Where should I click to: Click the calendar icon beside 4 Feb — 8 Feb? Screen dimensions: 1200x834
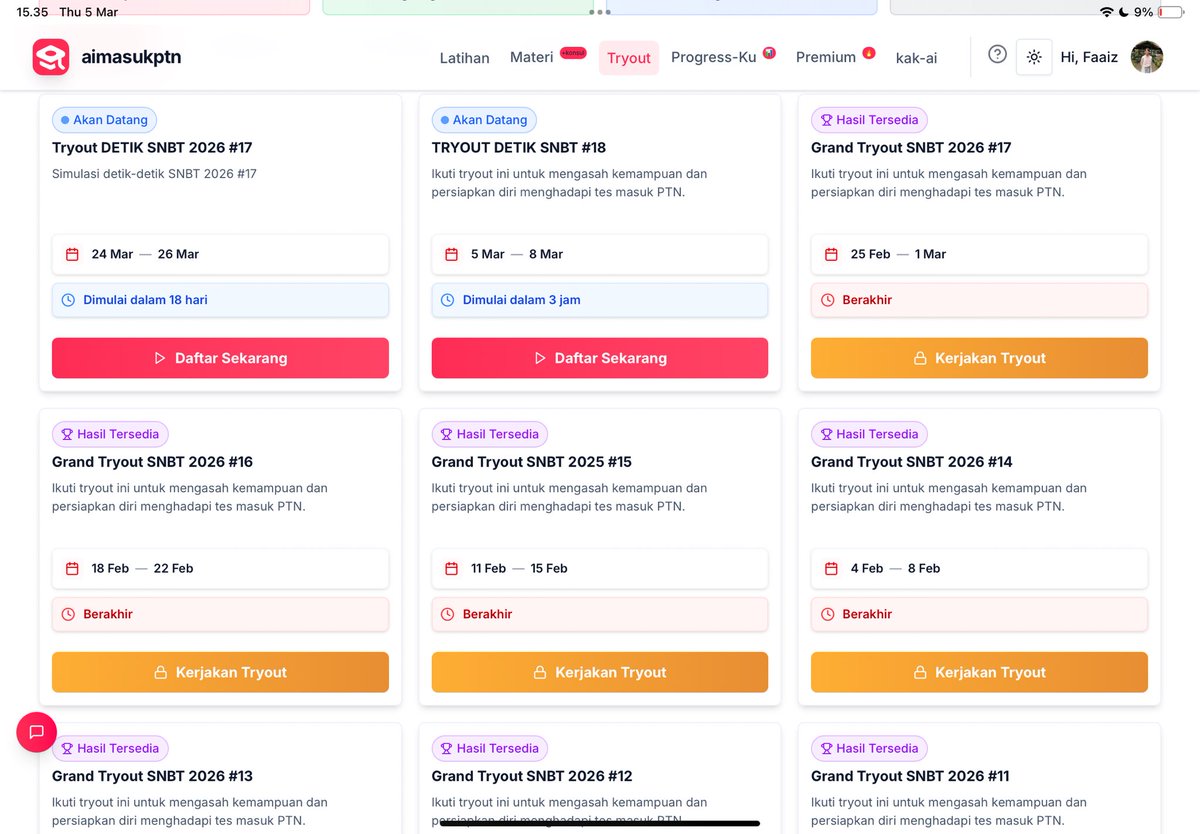[x=831, y=568]
